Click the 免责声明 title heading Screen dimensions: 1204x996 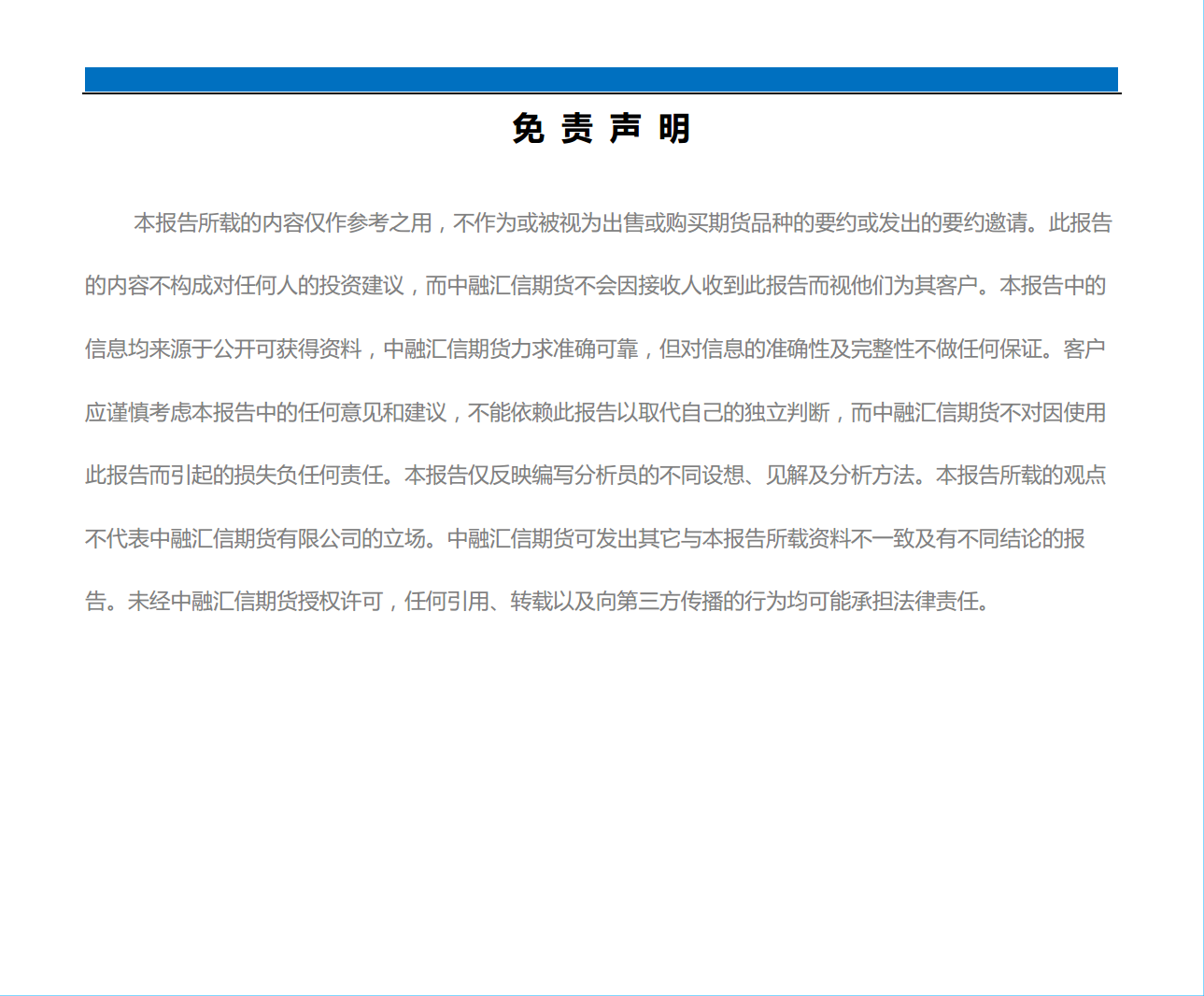601,129
